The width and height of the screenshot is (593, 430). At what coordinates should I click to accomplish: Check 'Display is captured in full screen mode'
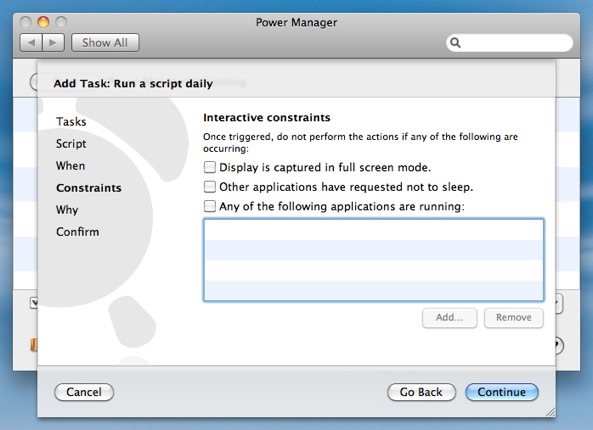210,167
